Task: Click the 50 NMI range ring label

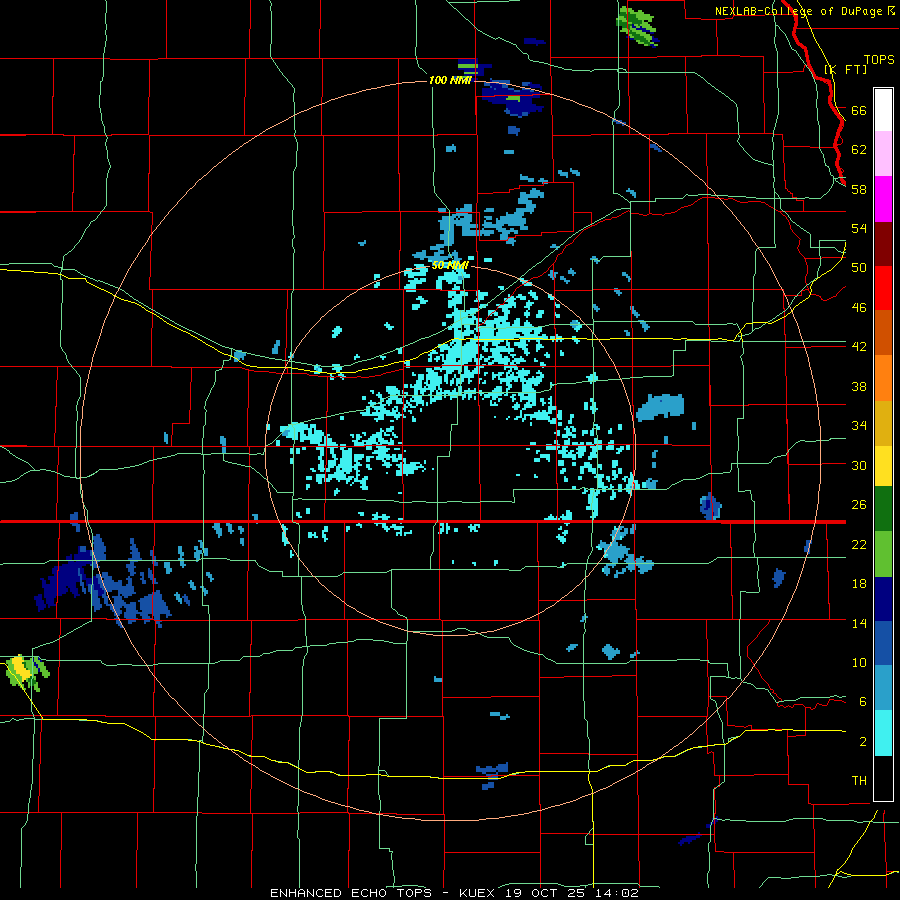Action: click(450, 265)
